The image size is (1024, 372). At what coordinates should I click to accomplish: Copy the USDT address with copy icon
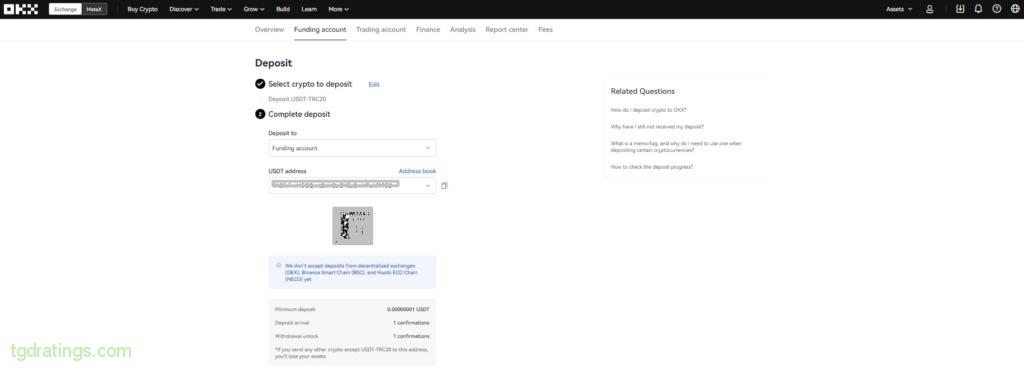[444, 186]
